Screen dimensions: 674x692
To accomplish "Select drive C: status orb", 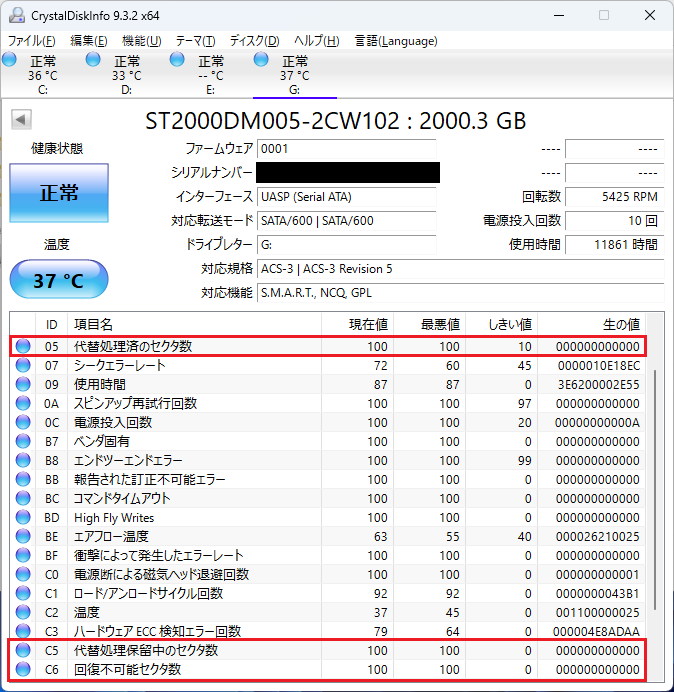I will [x=9, y=59].
